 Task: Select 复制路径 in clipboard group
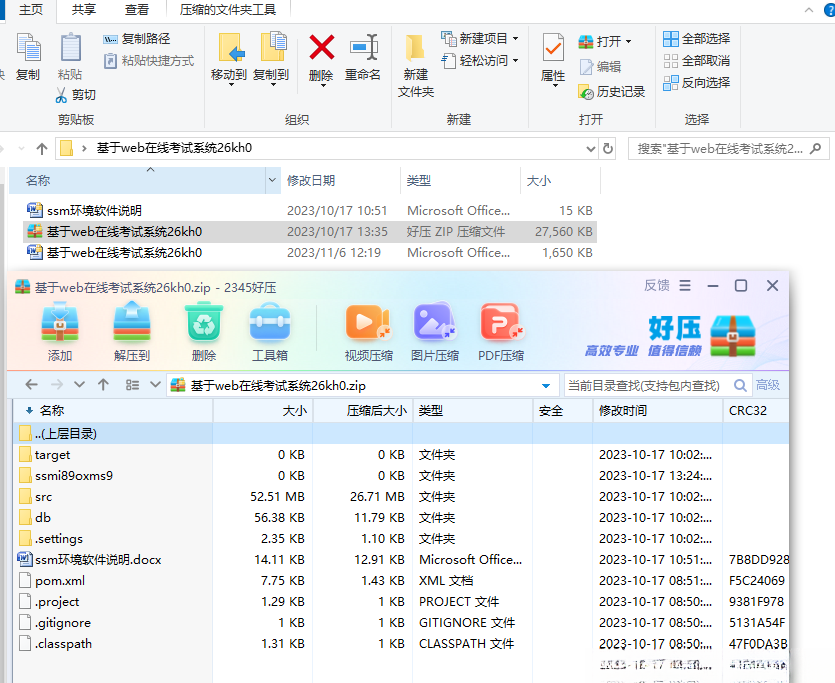click(137, 39)
